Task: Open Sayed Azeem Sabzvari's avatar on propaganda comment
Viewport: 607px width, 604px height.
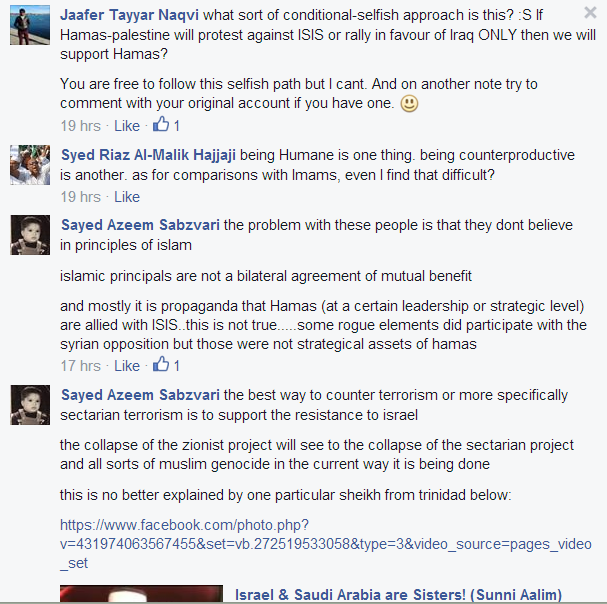Action: pos(30,235)
